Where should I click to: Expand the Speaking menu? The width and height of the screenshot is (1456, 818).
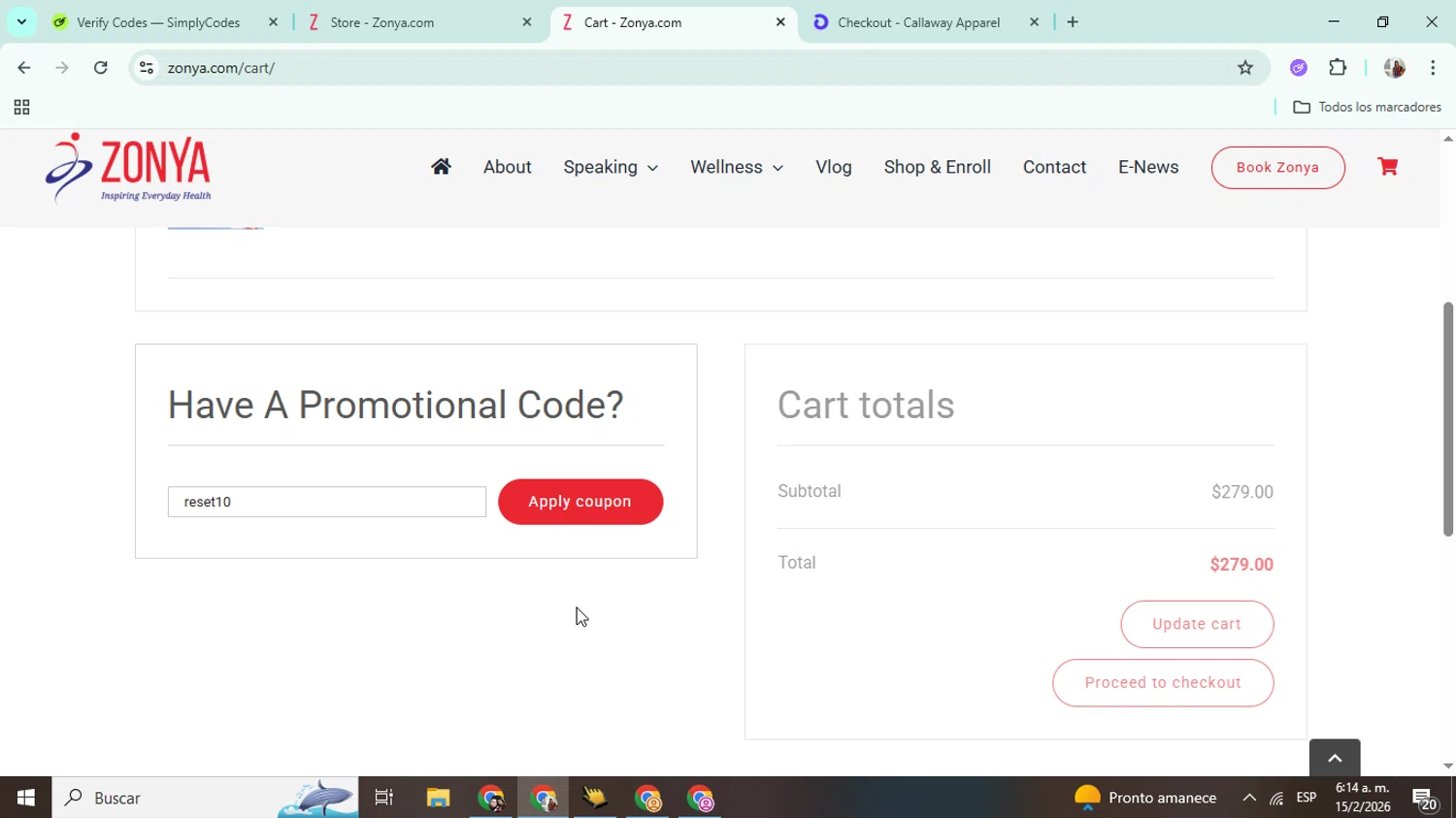click(x=611, y=167)
